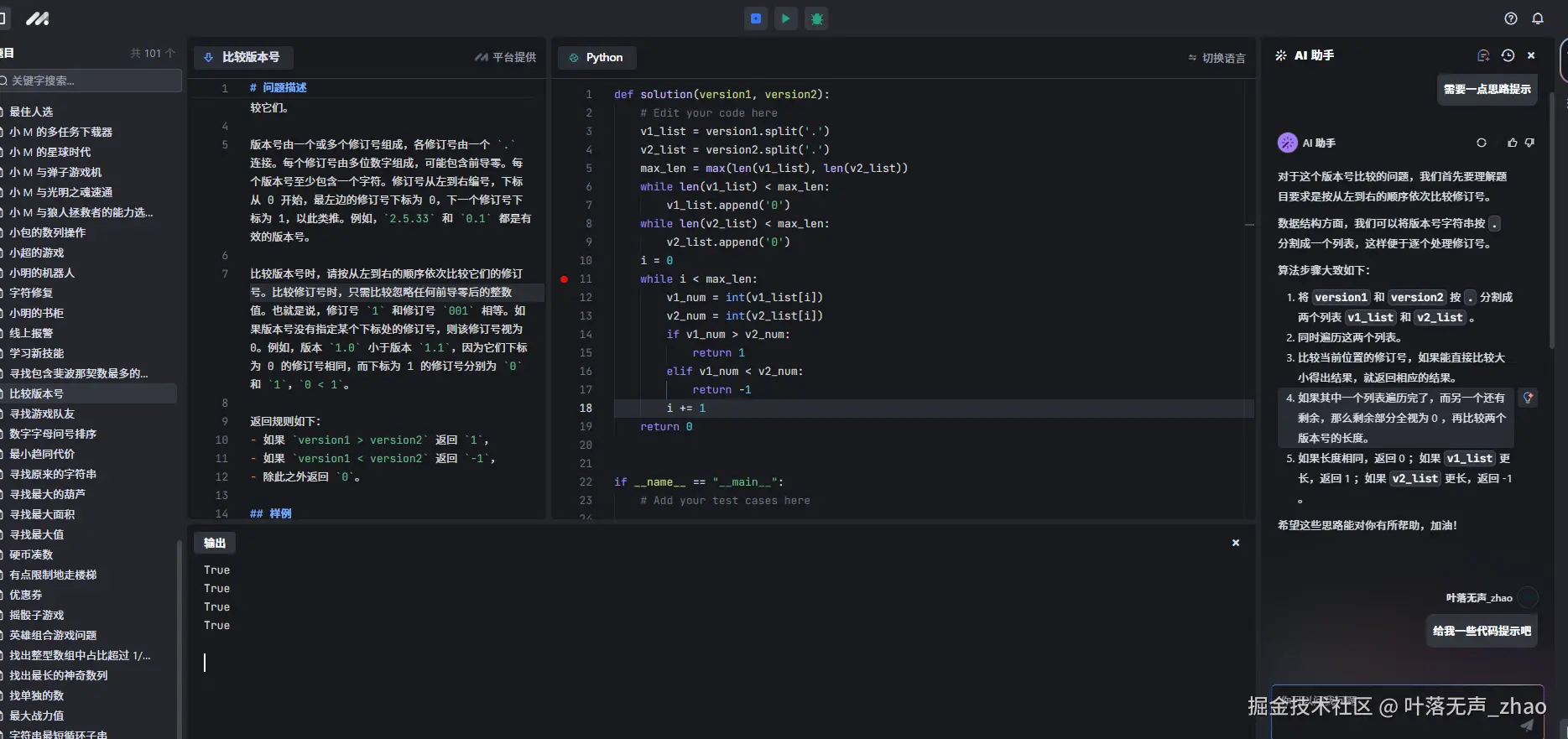1568x739 pixels.
Task: Click the blue Stop button in toolbar
Action: 756,18
